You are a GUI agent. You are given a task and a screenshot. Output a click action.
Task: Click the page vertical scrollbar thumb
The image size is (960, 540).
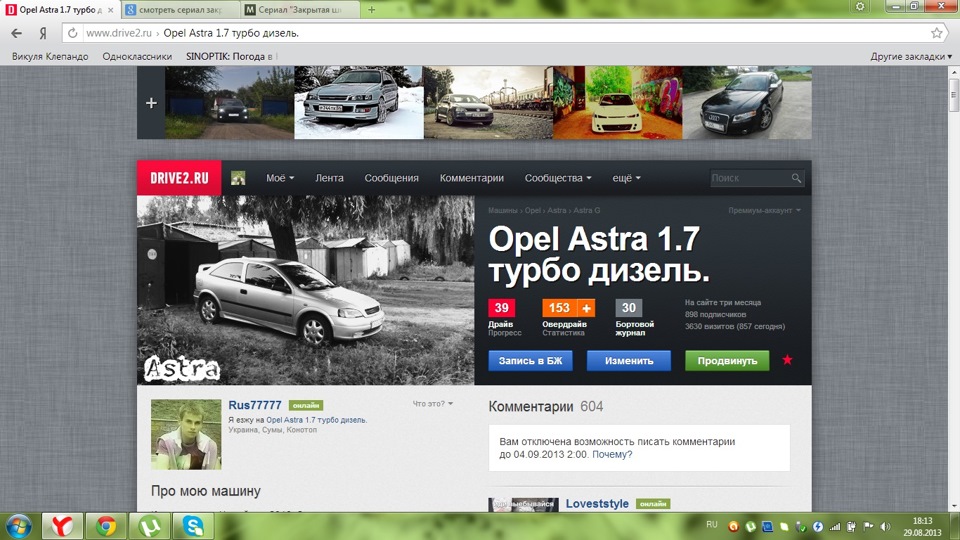coord(953,96)
